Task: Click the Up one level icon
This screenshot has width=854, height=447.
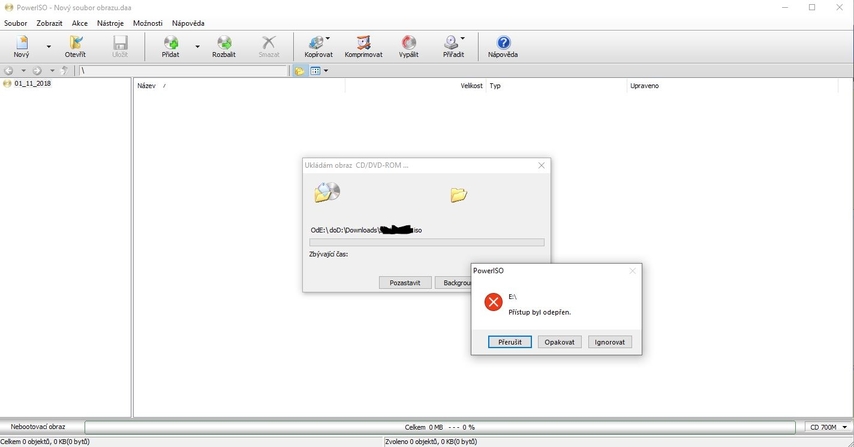Action: pos(65,71)
